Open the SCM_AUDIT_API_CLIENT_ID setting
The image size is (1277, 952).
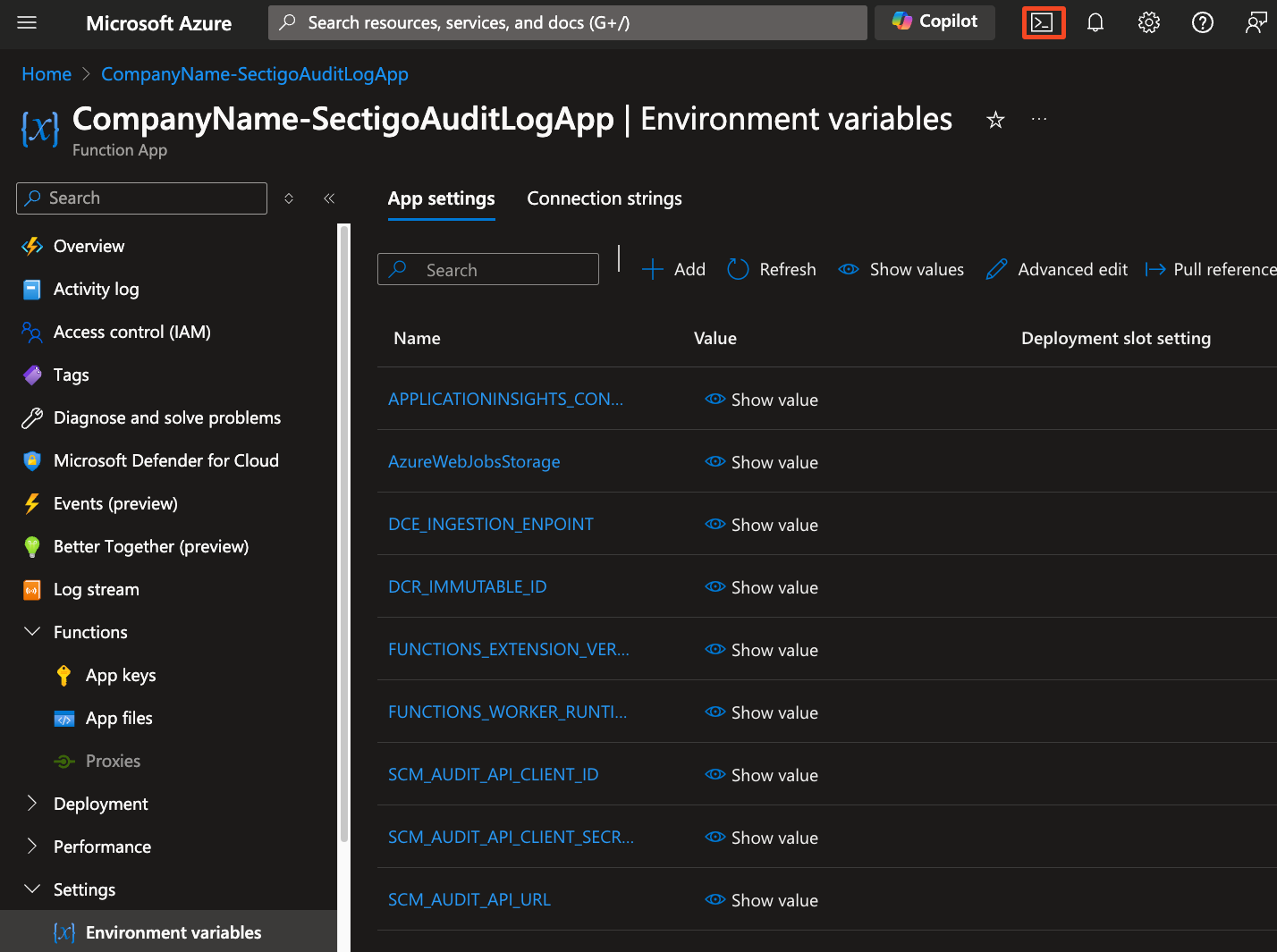tap(494, 774)
